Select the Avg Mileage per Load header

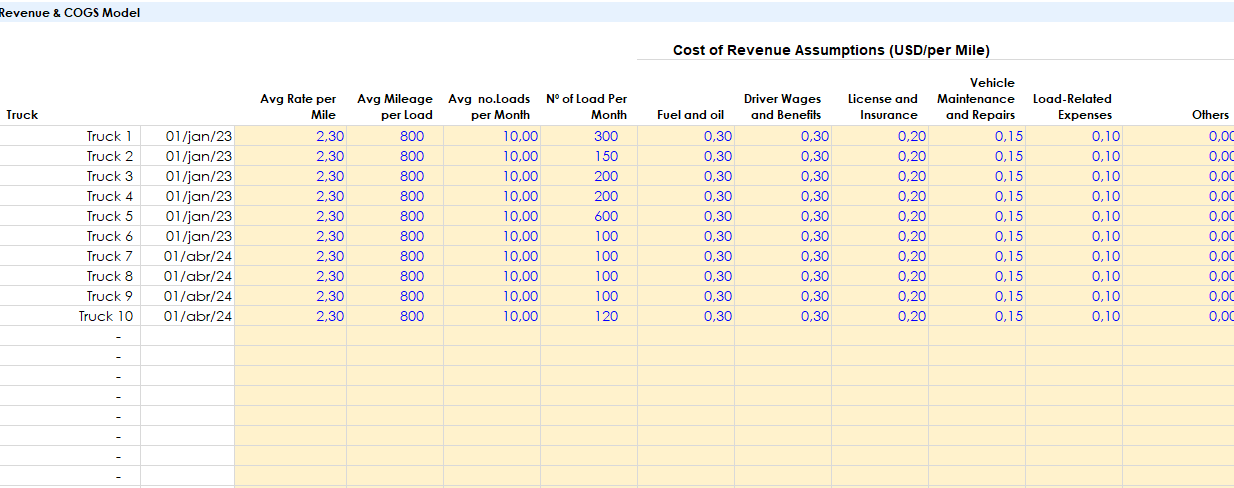395,107
